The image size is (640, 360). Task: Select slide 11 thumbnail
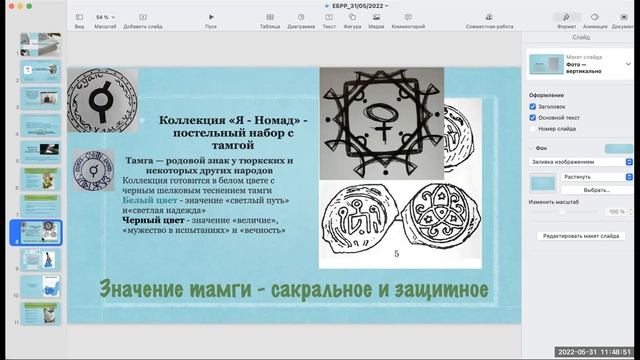pos(40,313)
